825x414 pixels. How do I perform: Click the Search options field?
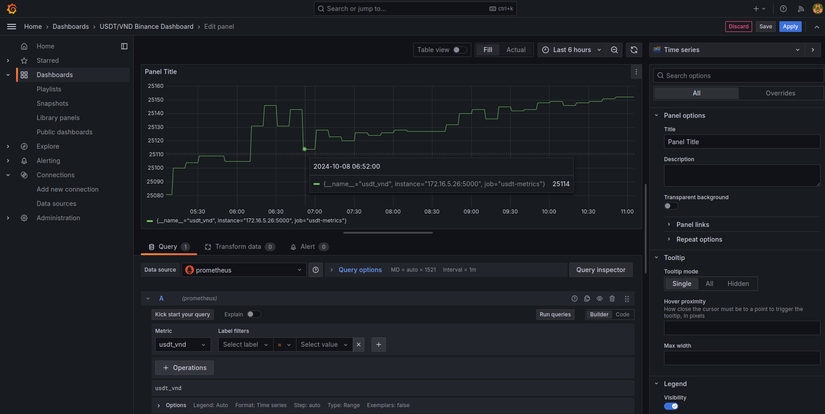pos(739,76)
